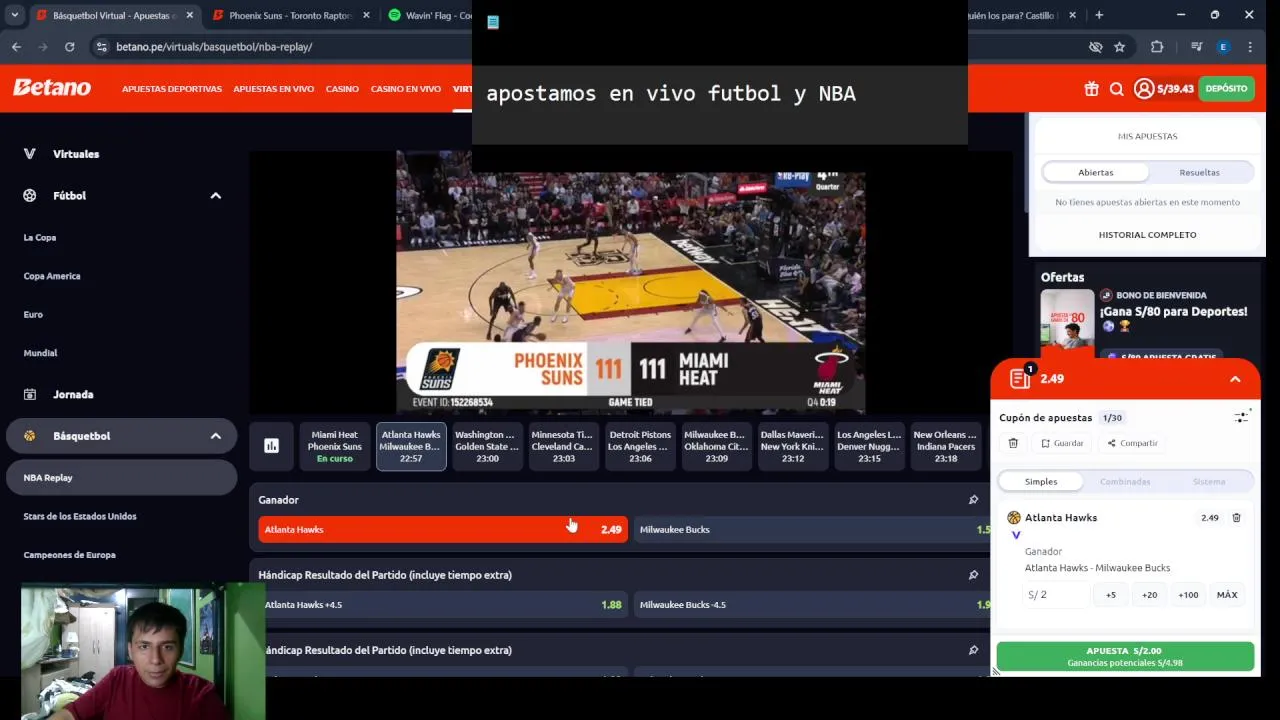Click the Chrome address bar URL

(214, 47)
